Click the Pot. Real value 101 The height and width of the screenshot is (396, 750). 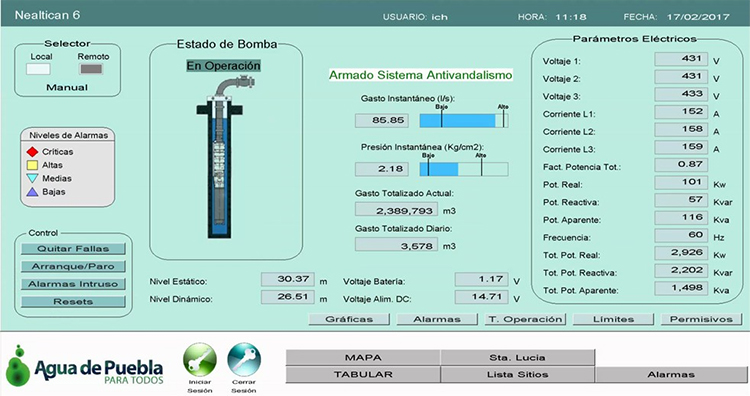pyautogui.click(x=681, y=183)
